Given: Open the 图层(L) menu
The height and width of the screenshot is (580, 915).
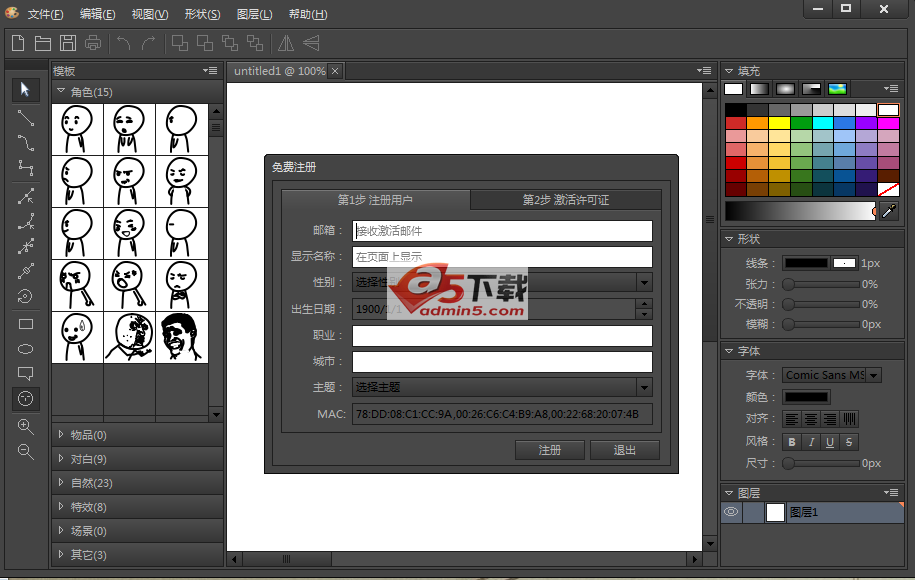Looking at the screenshot, I should pyautogui.click(x=254, y=14).
